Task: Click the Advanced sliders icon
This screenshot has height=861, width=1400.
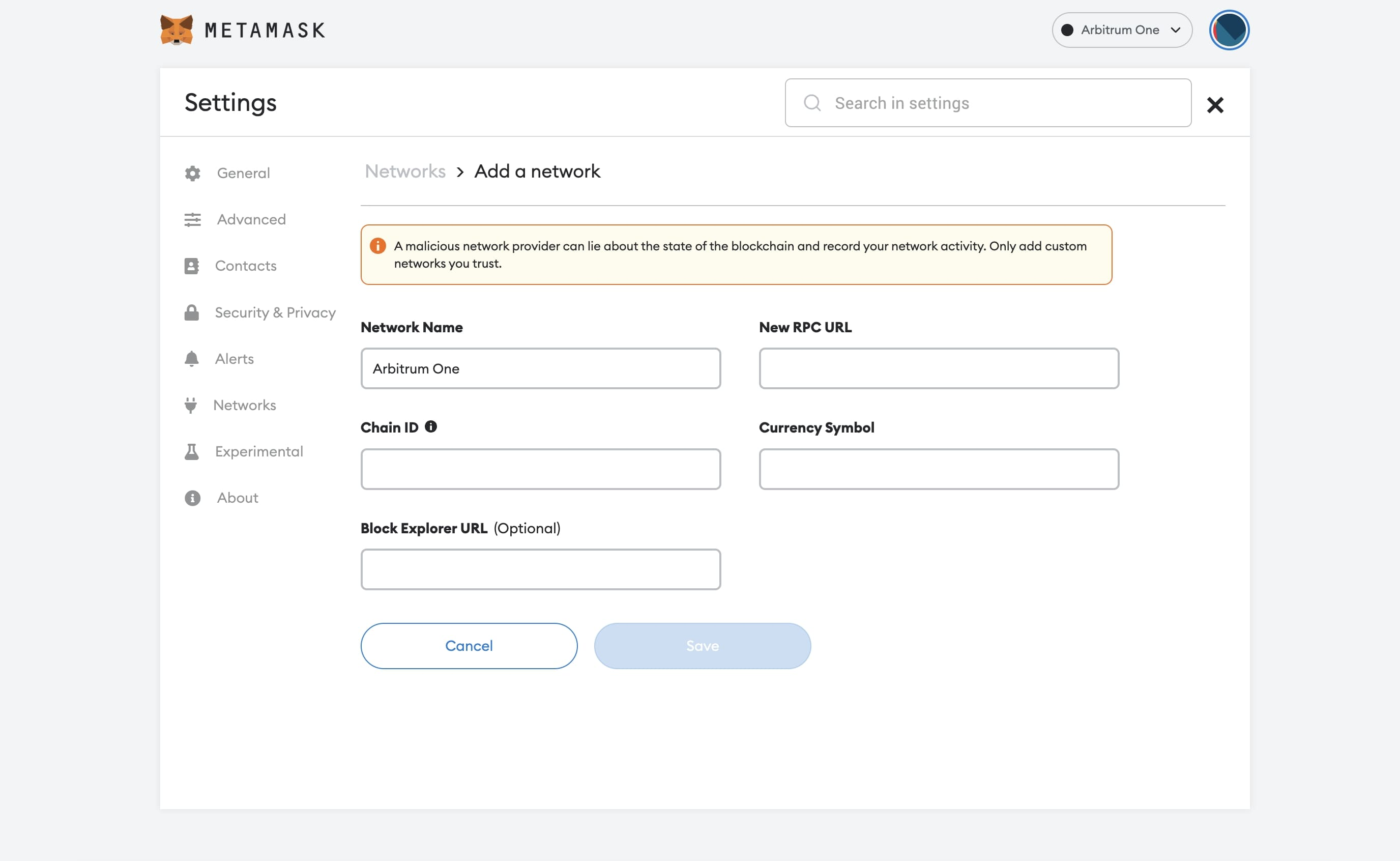Action: click(192, 219)
